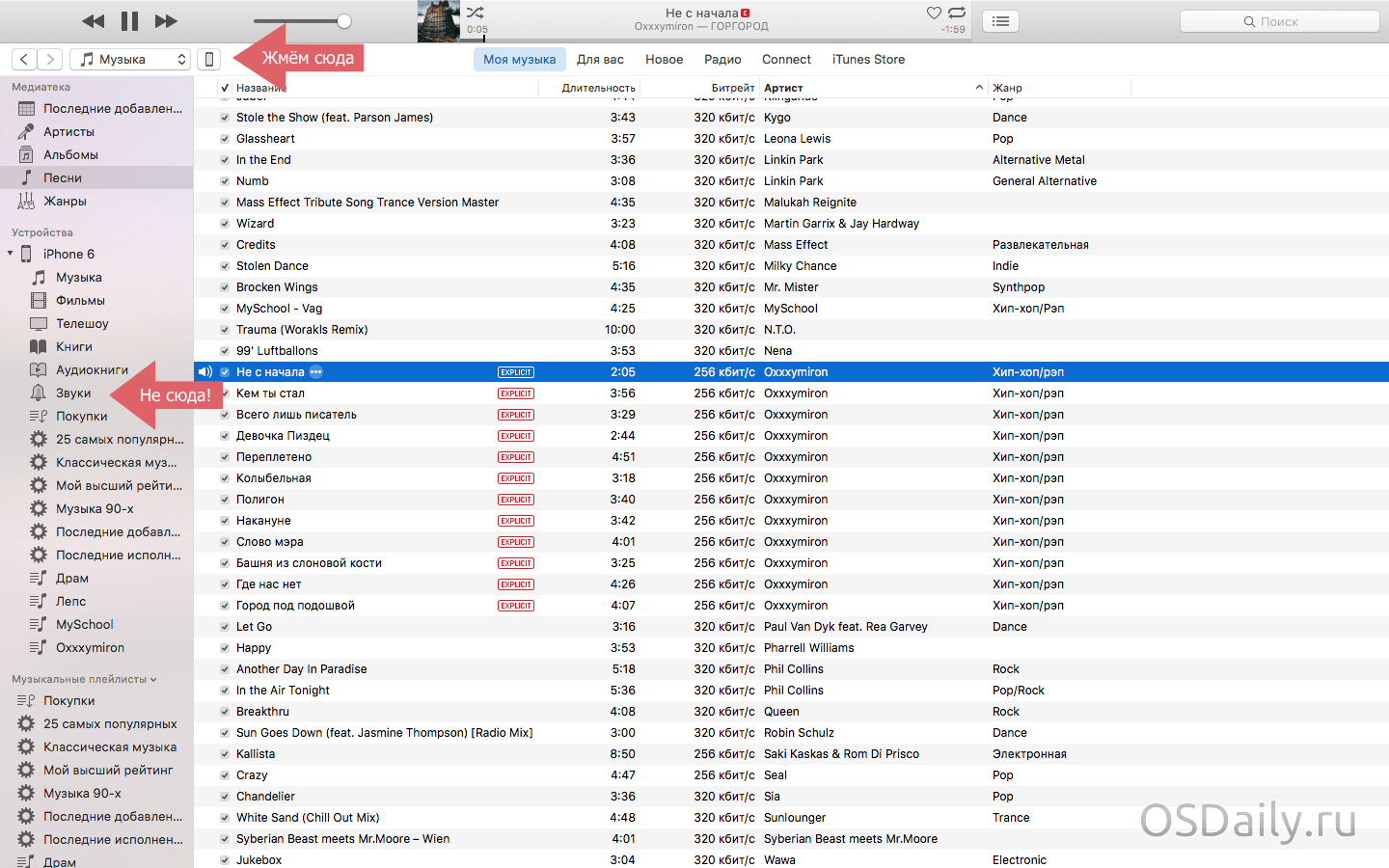
Task: Click the back navigation arrow
Action: coord(25,60)
